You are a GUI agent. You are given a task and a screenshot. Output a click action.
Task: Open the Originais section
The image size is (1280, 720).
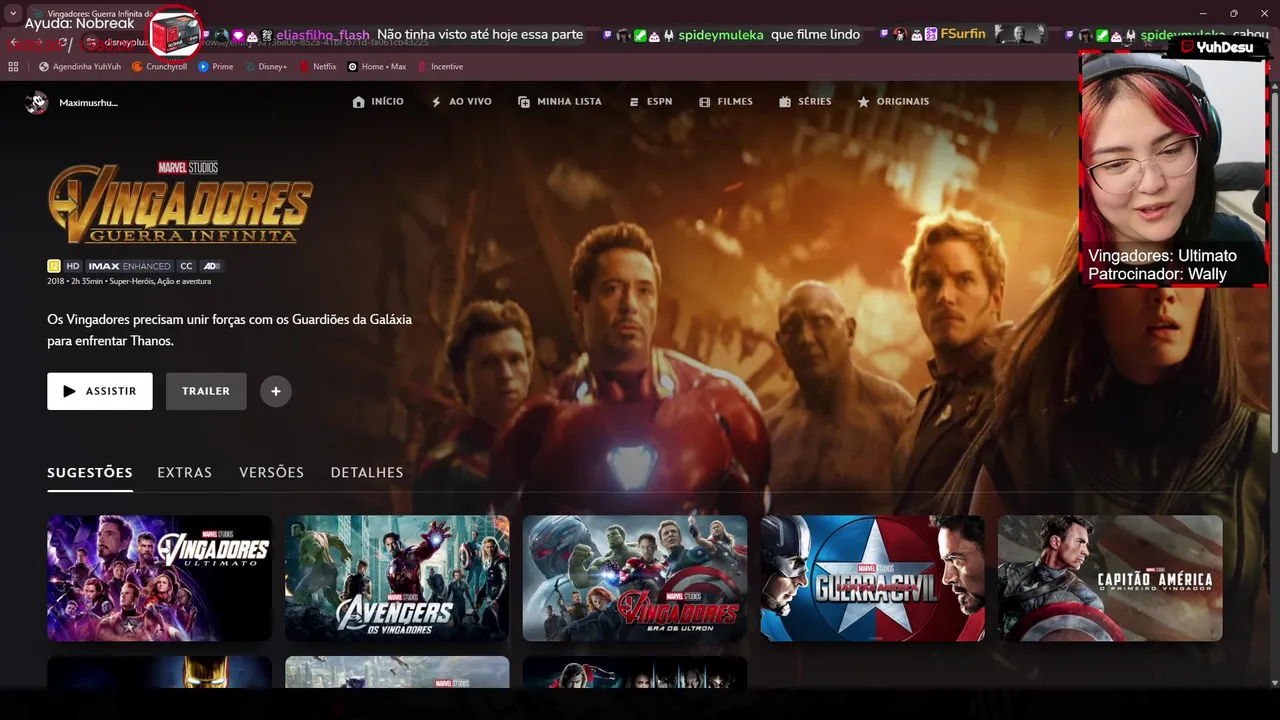(893, 102)
